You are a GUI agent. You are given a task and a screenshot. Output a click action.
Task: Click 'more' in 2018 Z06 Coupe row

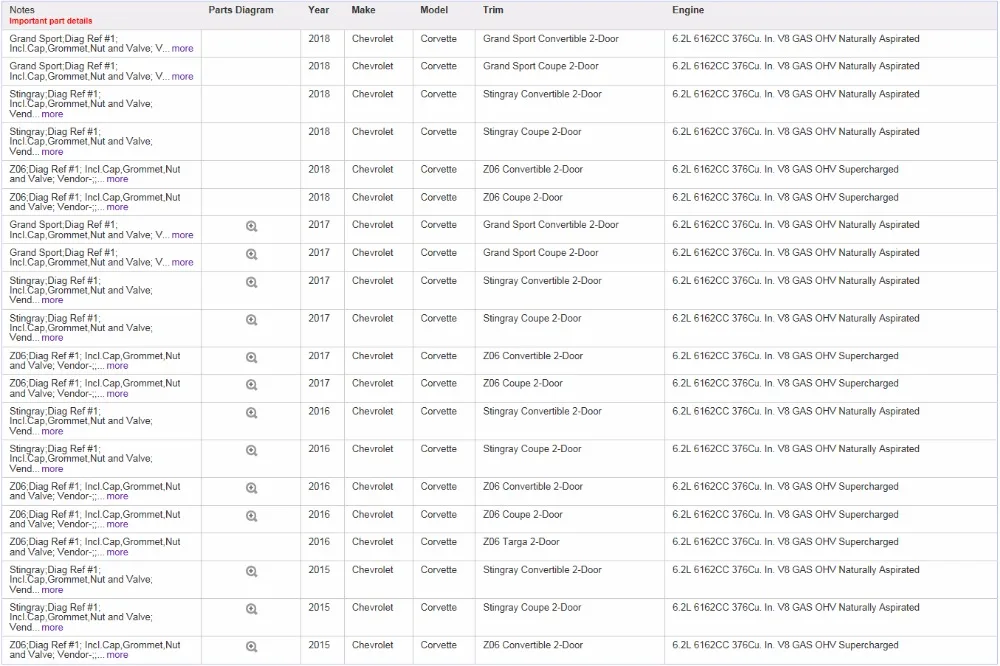coord(117,207)
